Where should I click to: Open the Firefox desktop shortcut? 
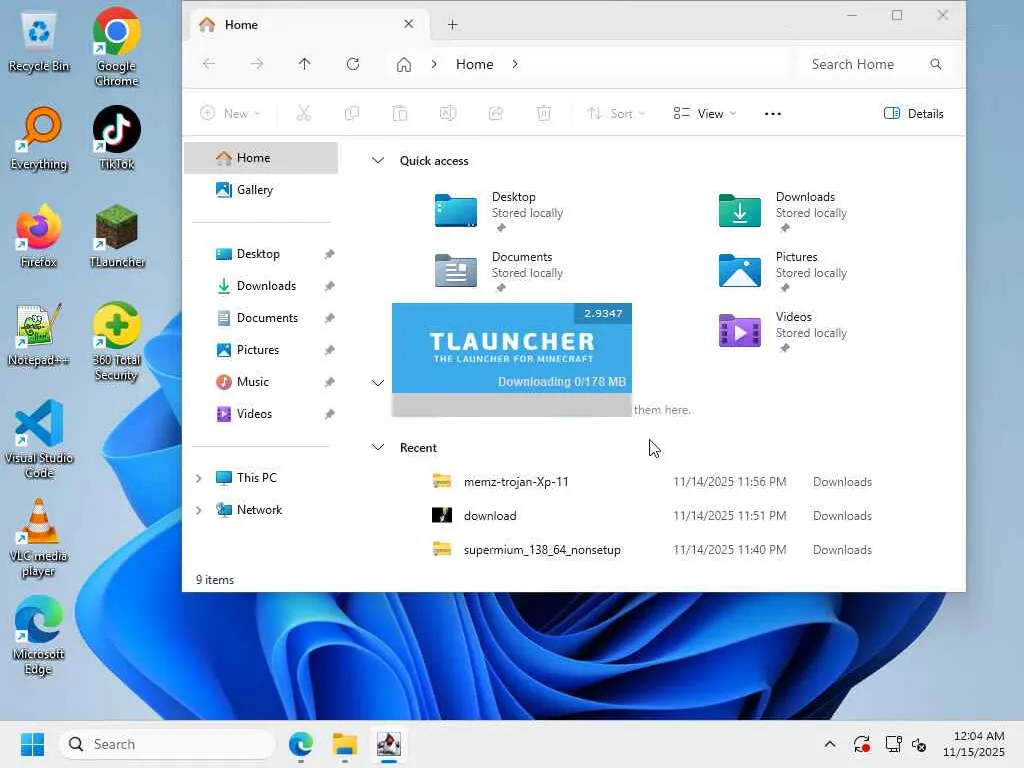pyautogui.click(x=39, y=236)
